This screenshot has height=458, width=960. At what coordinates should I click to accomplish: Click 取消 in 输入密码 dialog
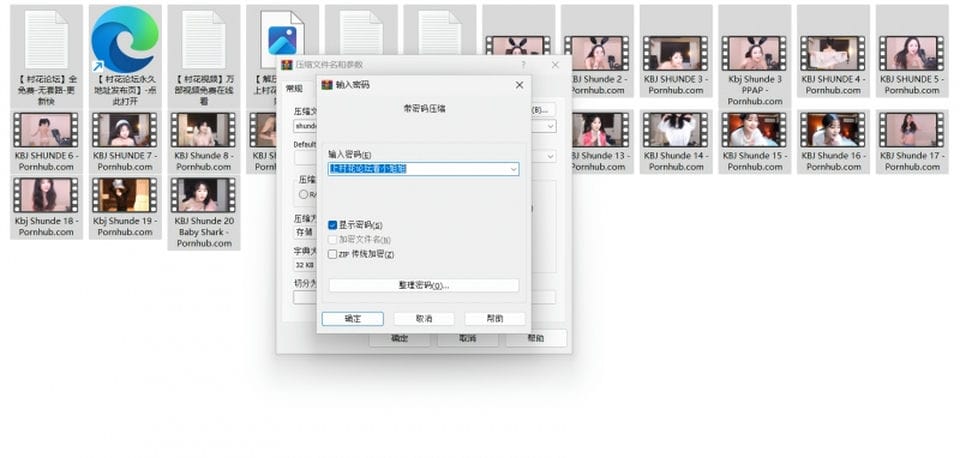pos(424,319)
